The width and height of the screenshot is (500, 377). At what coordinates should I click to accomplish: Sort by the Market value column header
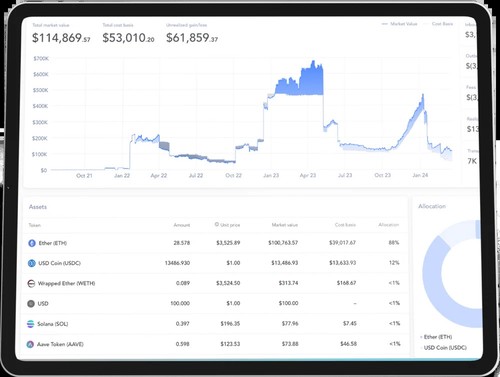[285, 225]
